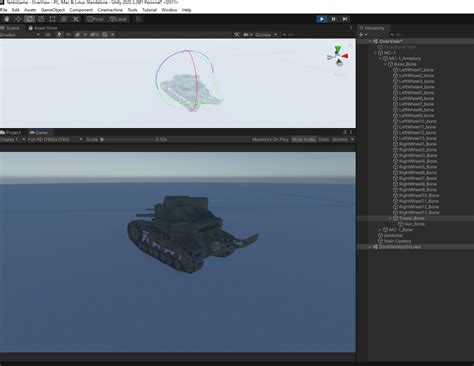This screenshot has height=366, width=474.
Task: Click the Hierarchy add (+) button
Action: point(363,35)
